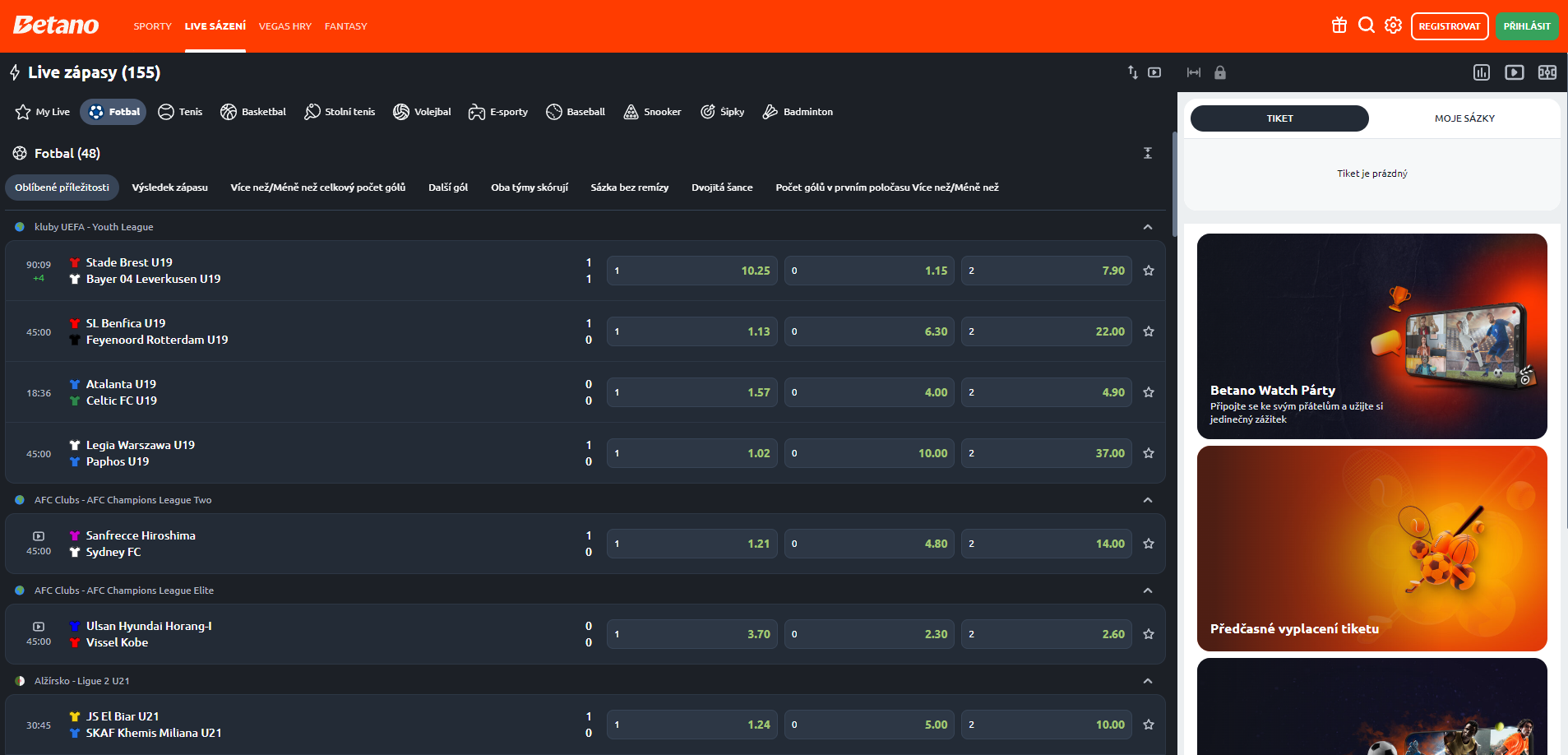1568x755 pixels.
Task: Select the E-sporty sport filter
Action: [x=498, y=112]
